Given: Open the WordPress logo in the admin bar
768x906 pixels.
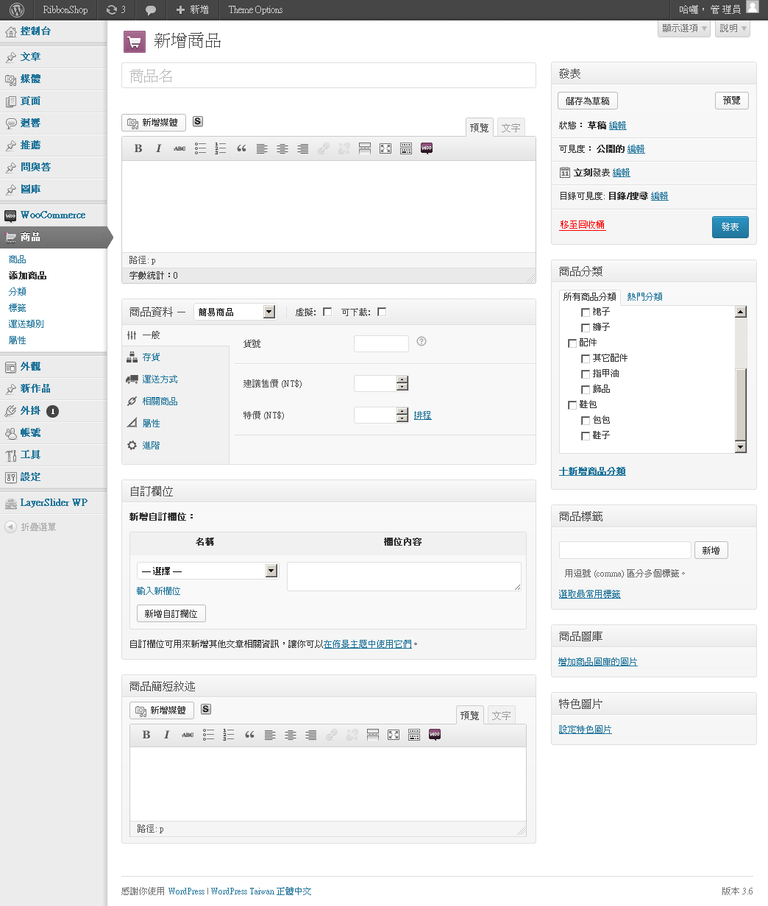Looking at the screenshot, I should [x=17, y=10].
